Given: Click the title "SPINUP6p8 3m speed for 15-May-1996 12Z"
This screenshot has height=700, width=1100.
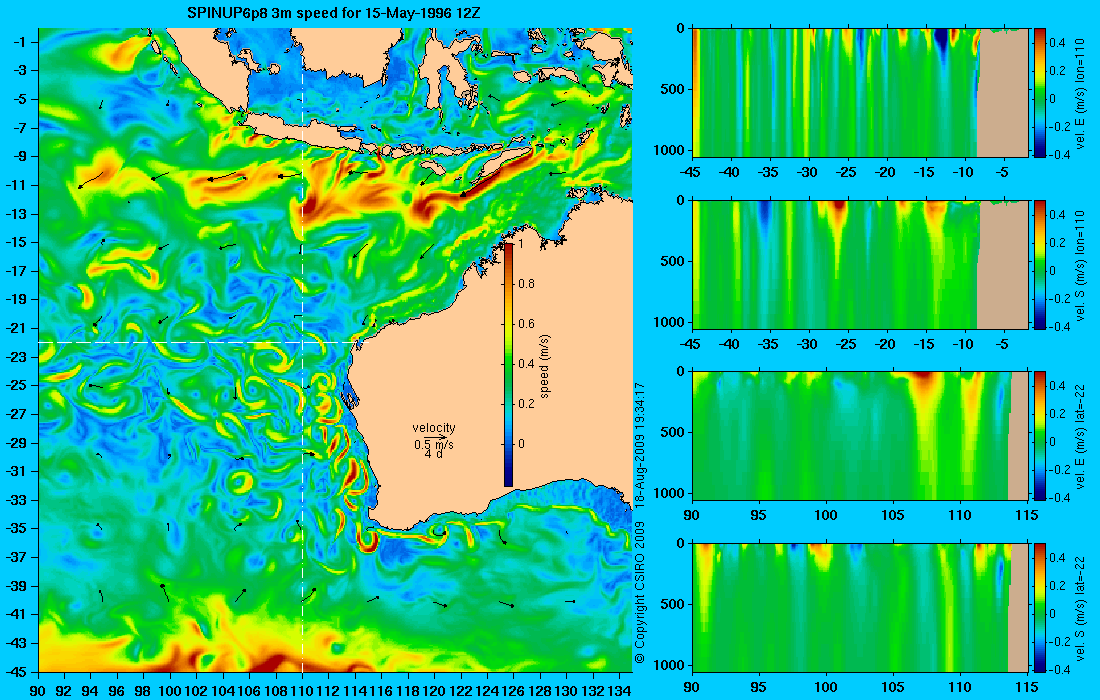Looking at the screenshot, I should pyautogui.click(x=334, y=13).
